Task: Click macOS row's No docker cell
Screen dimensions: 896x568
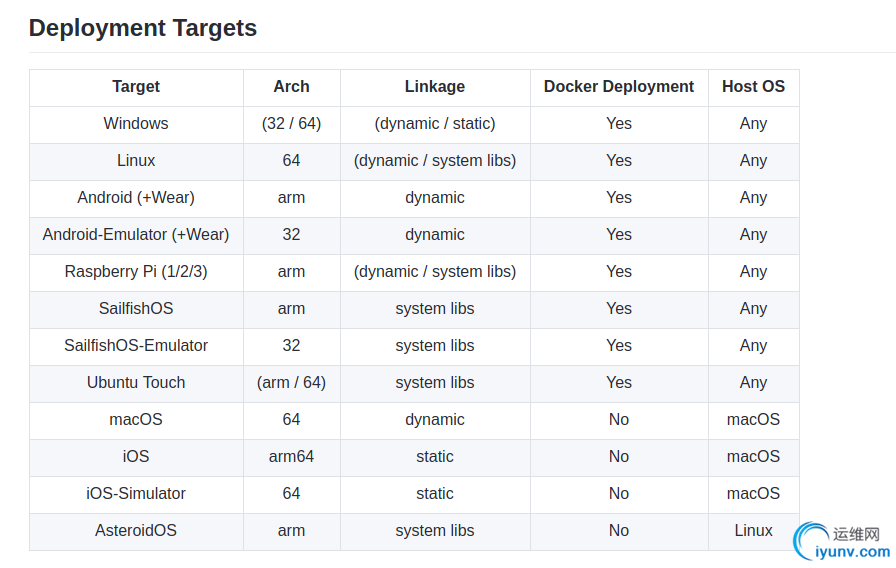Action: [619, 419]
